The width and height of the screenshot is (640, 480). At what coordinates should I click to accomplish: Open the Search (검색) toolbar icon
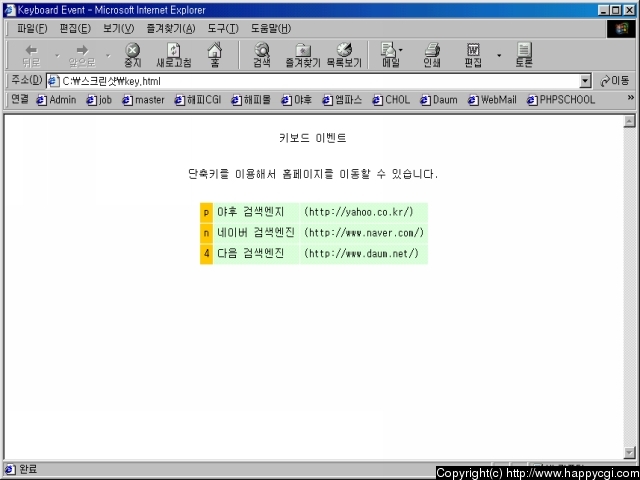pyautogui.click(x=262, y=54)
